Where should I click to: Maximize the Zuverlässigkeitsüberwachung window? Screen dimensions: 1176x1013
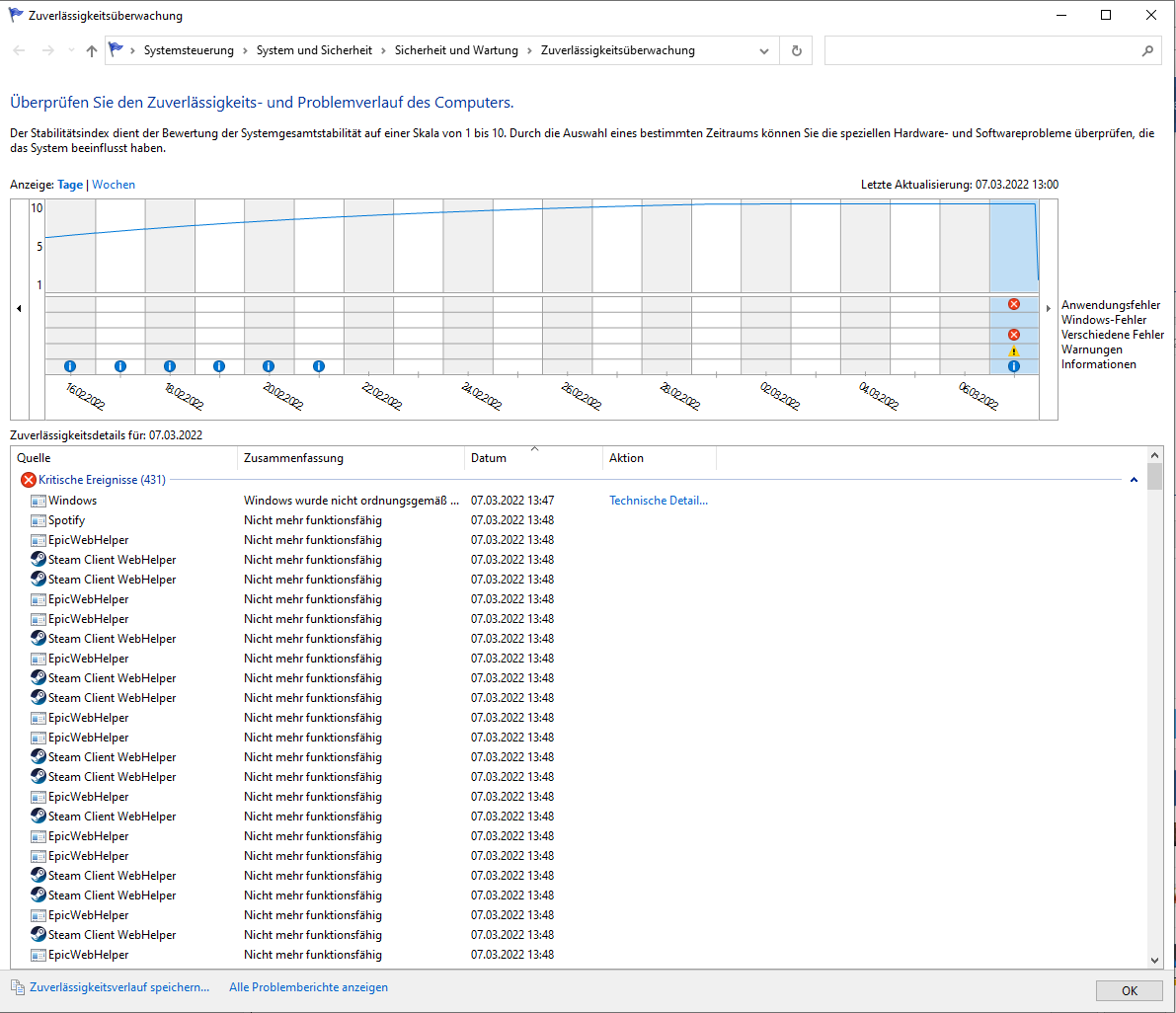pyautogui.click(x=1106, y=15)
